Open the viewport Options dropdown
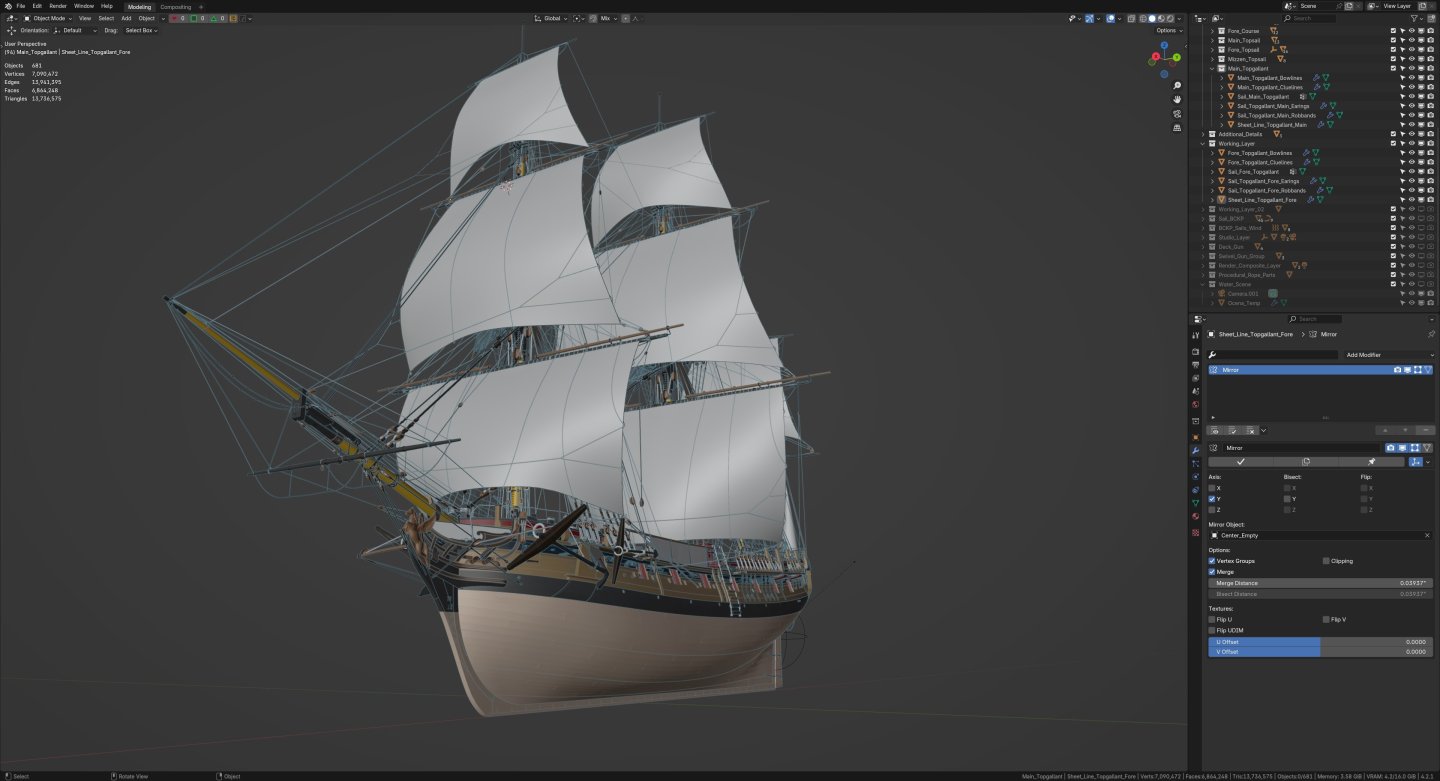The image size is (1440, 781). [1168, 30]
